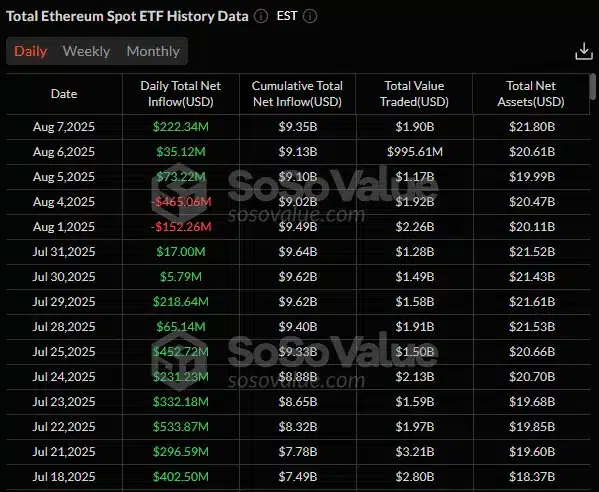This screenshot has height=492, width=599.
Task: Select the Aug 6,2025 date cell
Action: point(64,152)
